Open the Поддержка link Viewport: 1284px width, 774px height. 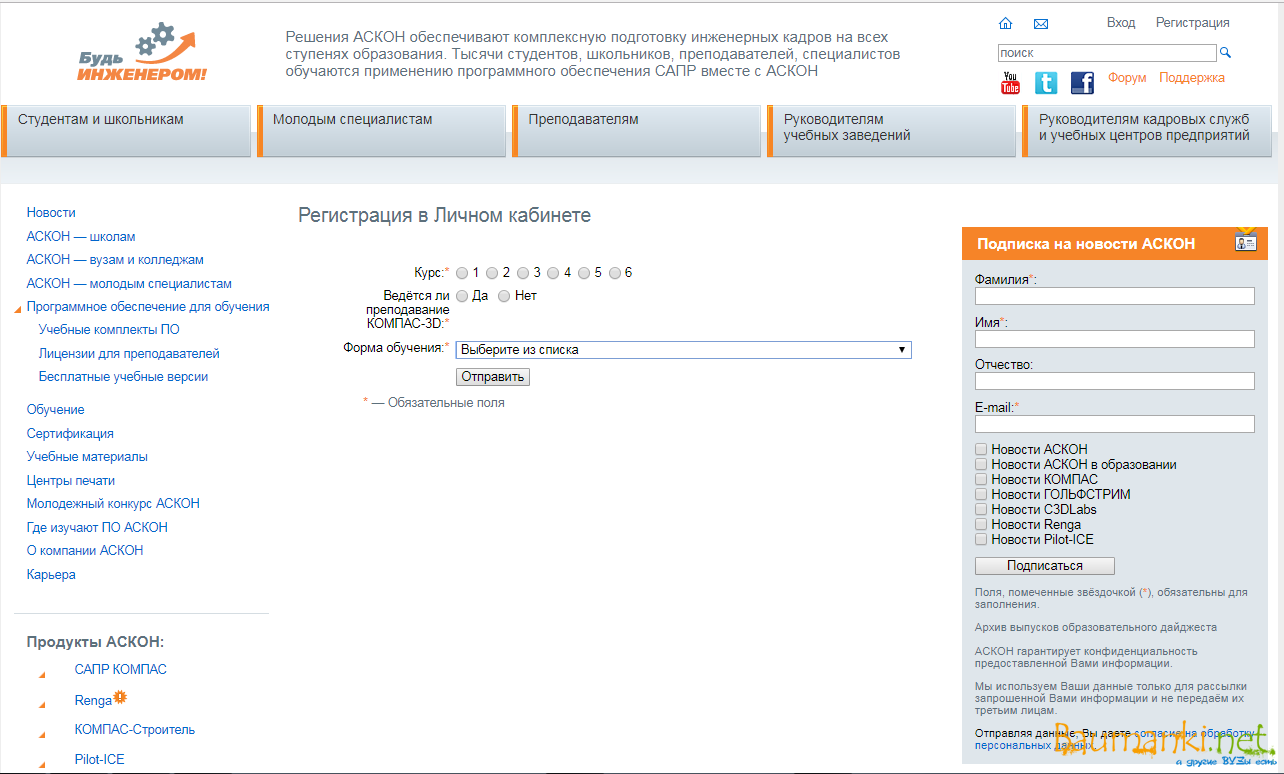tap(1192, 78)
